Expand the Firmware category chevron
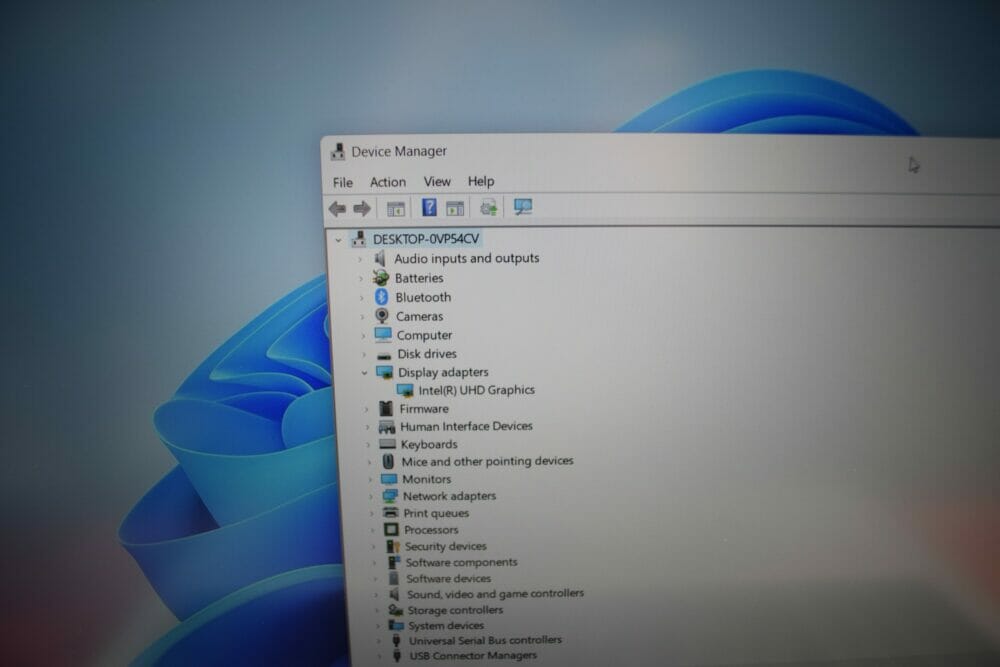The width and height of the screenshot is (1000, 667). [367, 409]
